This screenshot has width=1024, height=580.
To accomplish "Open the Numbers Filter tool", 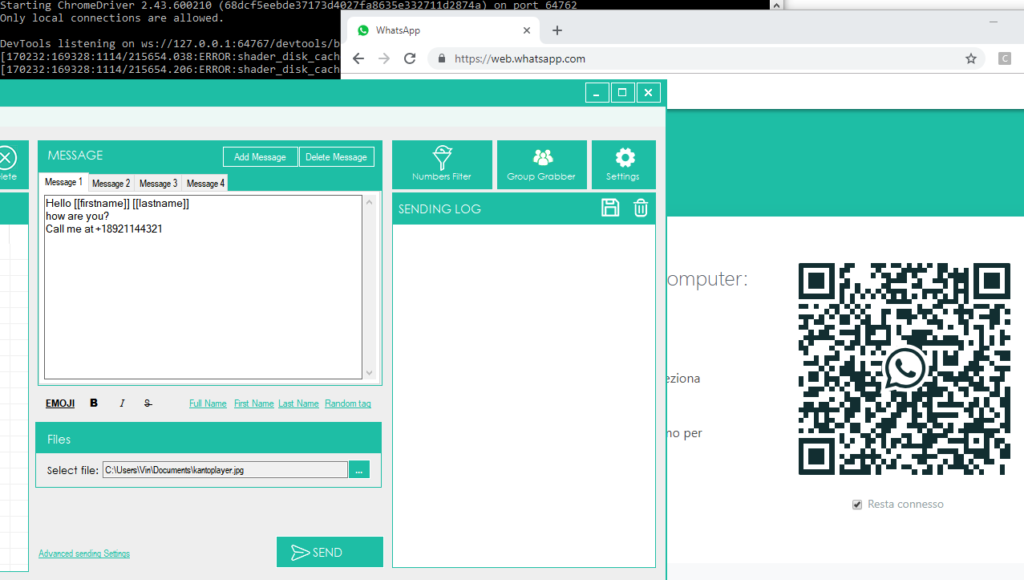I will tap(442, 164).
